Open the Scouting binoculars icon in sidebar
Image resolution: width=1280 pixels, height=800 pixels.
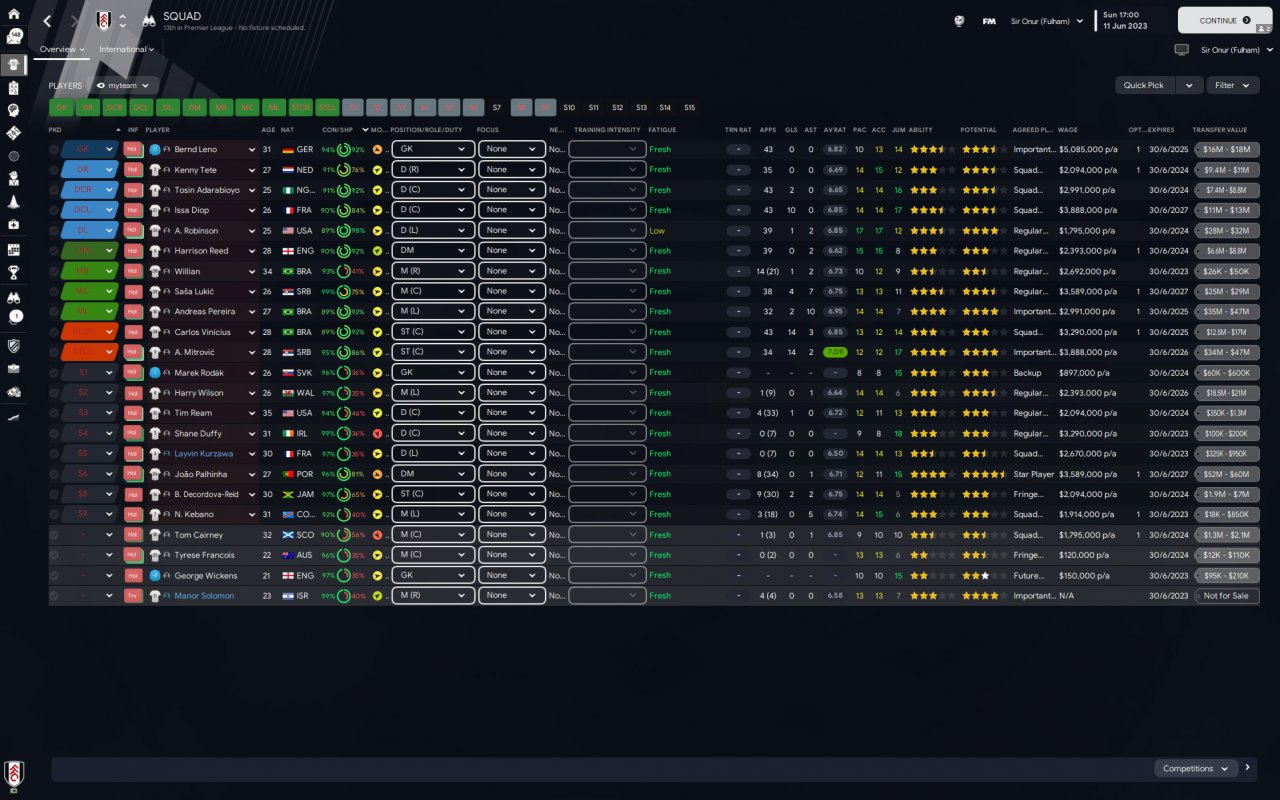point(14,297)
